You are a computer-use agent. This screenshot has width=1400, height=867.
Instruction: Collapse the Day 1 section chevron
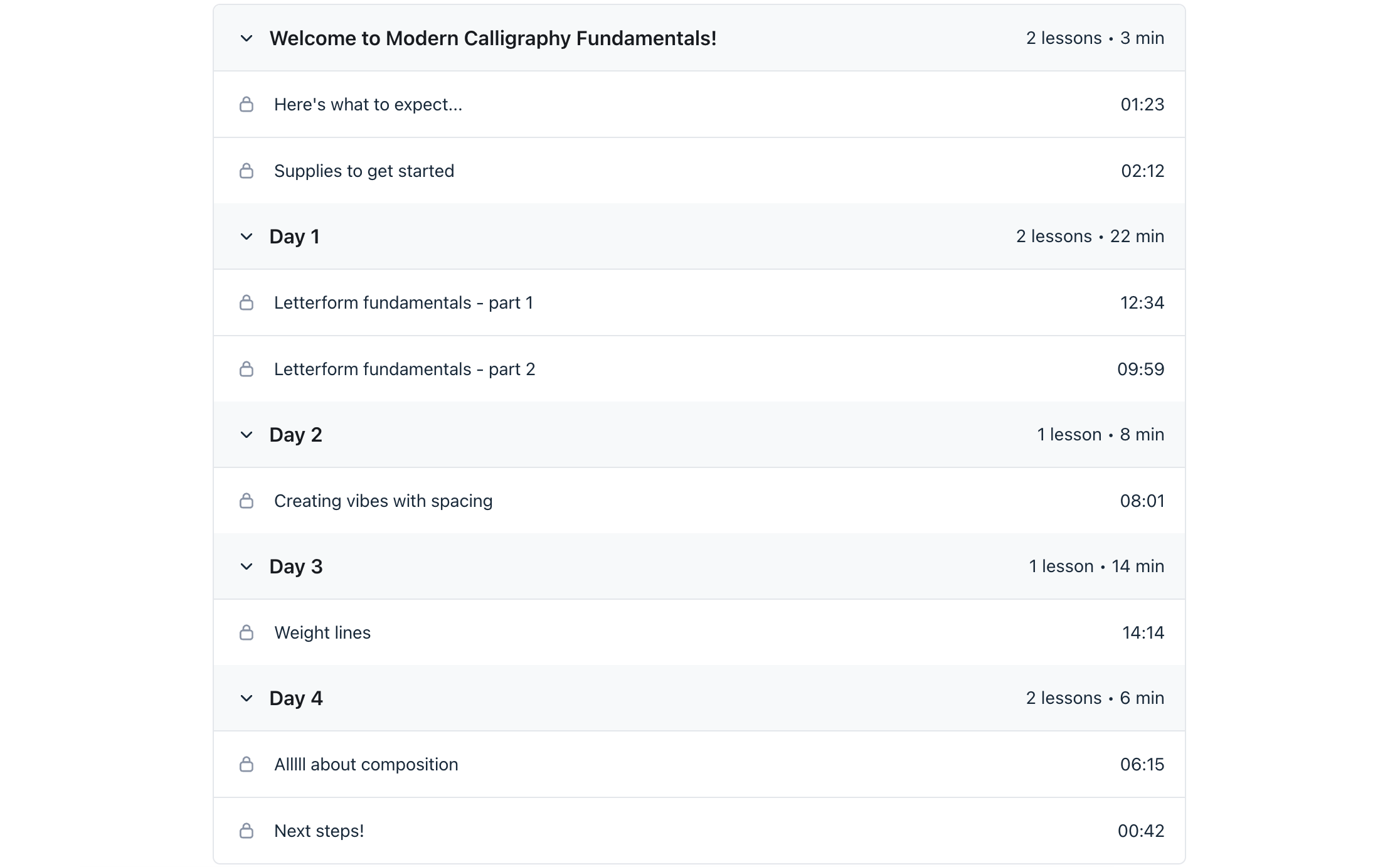click(x=247, y=237)
